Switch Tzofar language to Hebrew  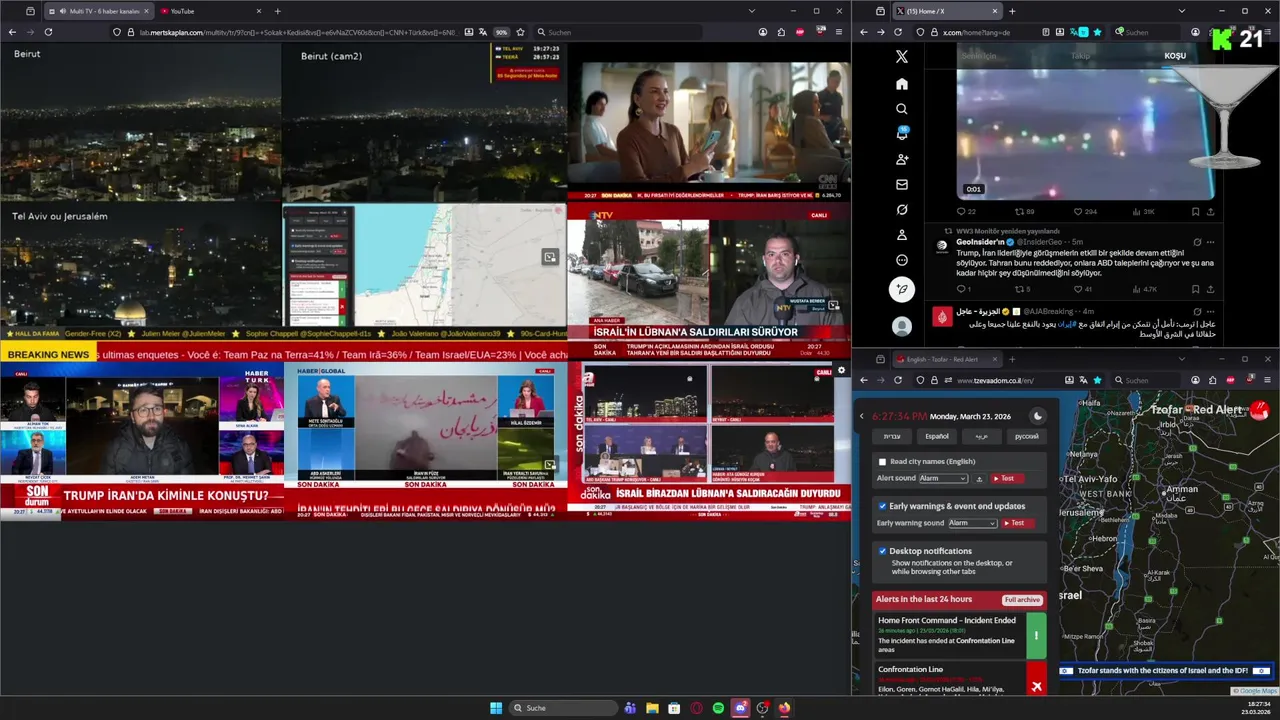pyautogui.click(x=891, y=436)
